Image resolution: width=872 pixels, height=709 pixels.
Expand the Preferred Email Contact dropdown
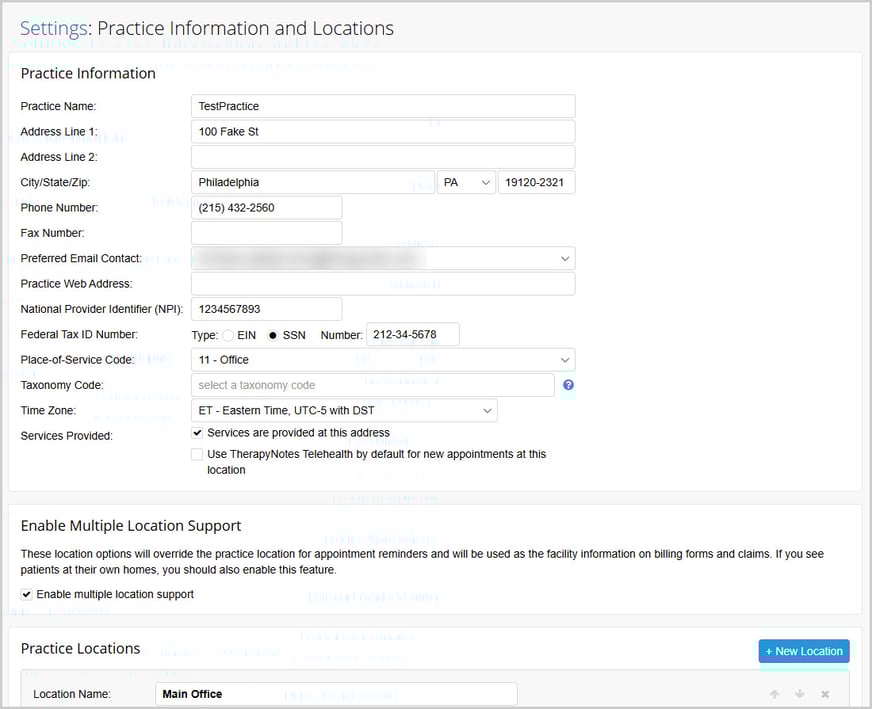click(383, 259)
